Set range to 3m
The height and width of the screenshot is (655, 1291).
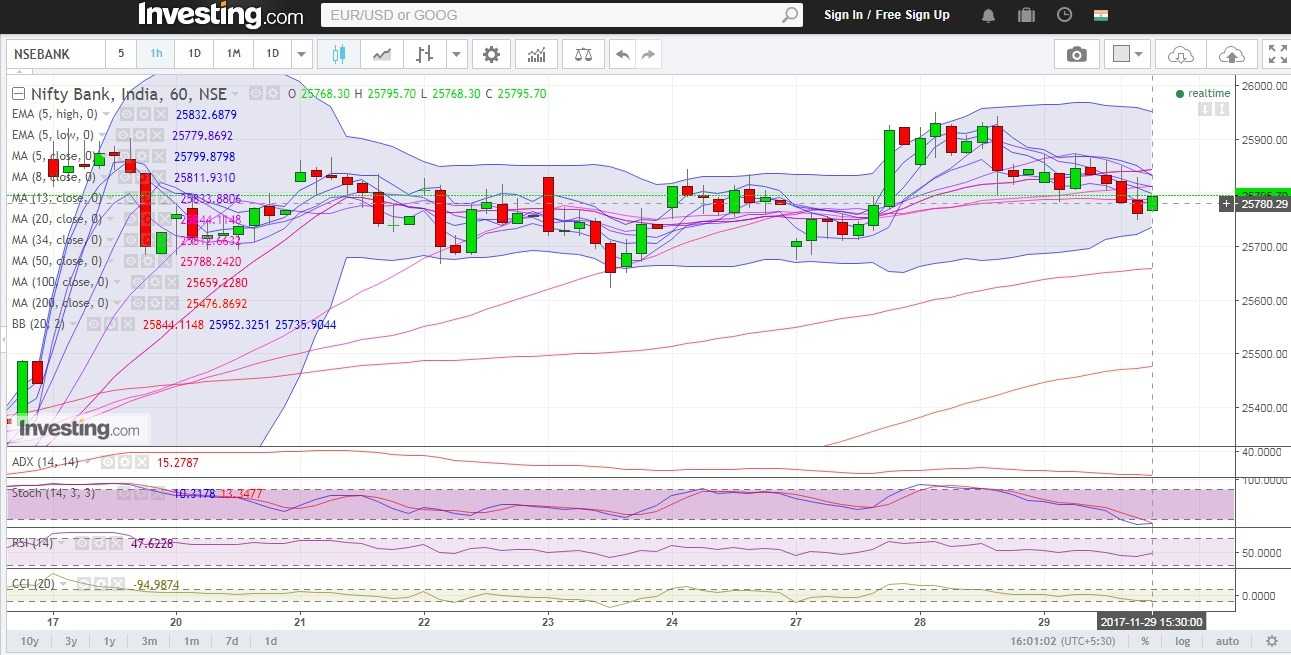click(x=149, y=641)
